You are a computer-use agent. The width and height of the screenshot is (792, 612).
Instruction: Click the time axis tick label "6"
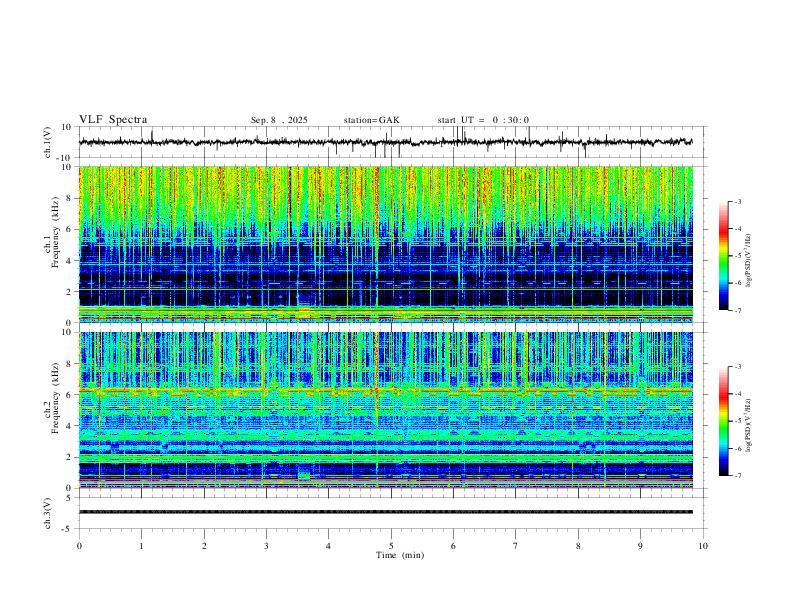[453, 546]
